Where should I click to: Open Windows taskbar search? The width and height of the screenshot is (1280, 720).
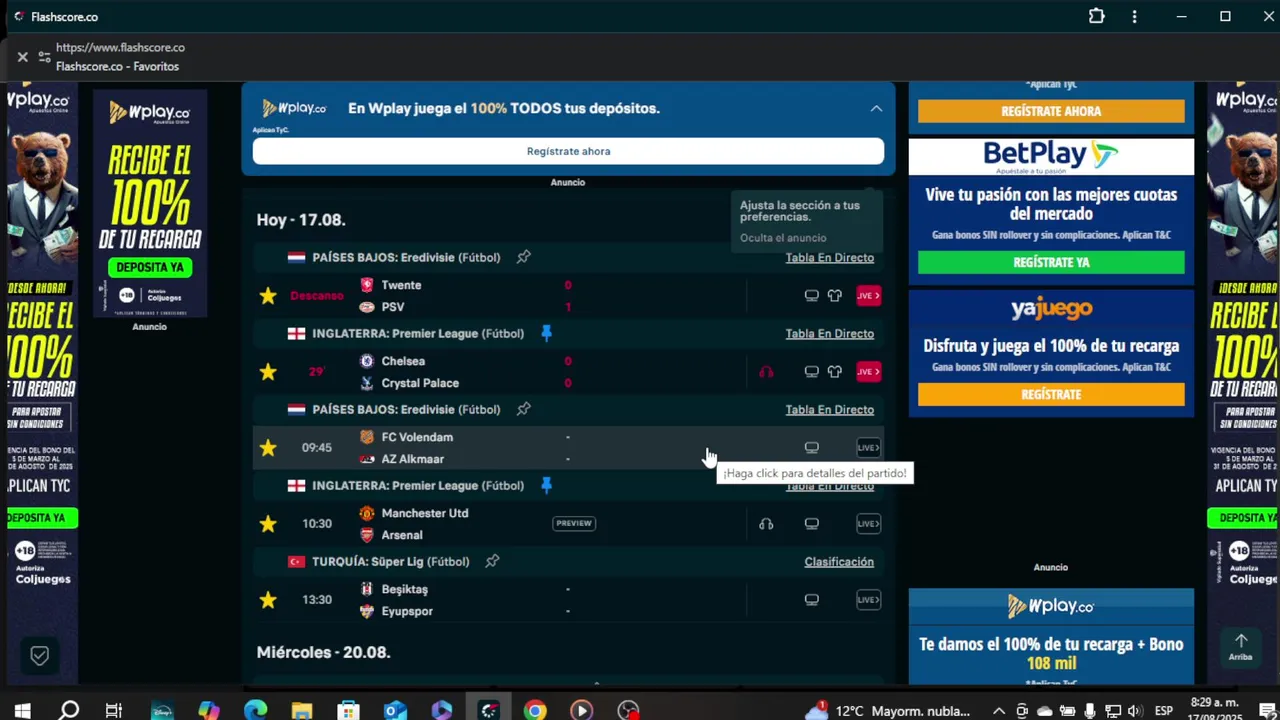pyautogui.click(x=68, y=711)
